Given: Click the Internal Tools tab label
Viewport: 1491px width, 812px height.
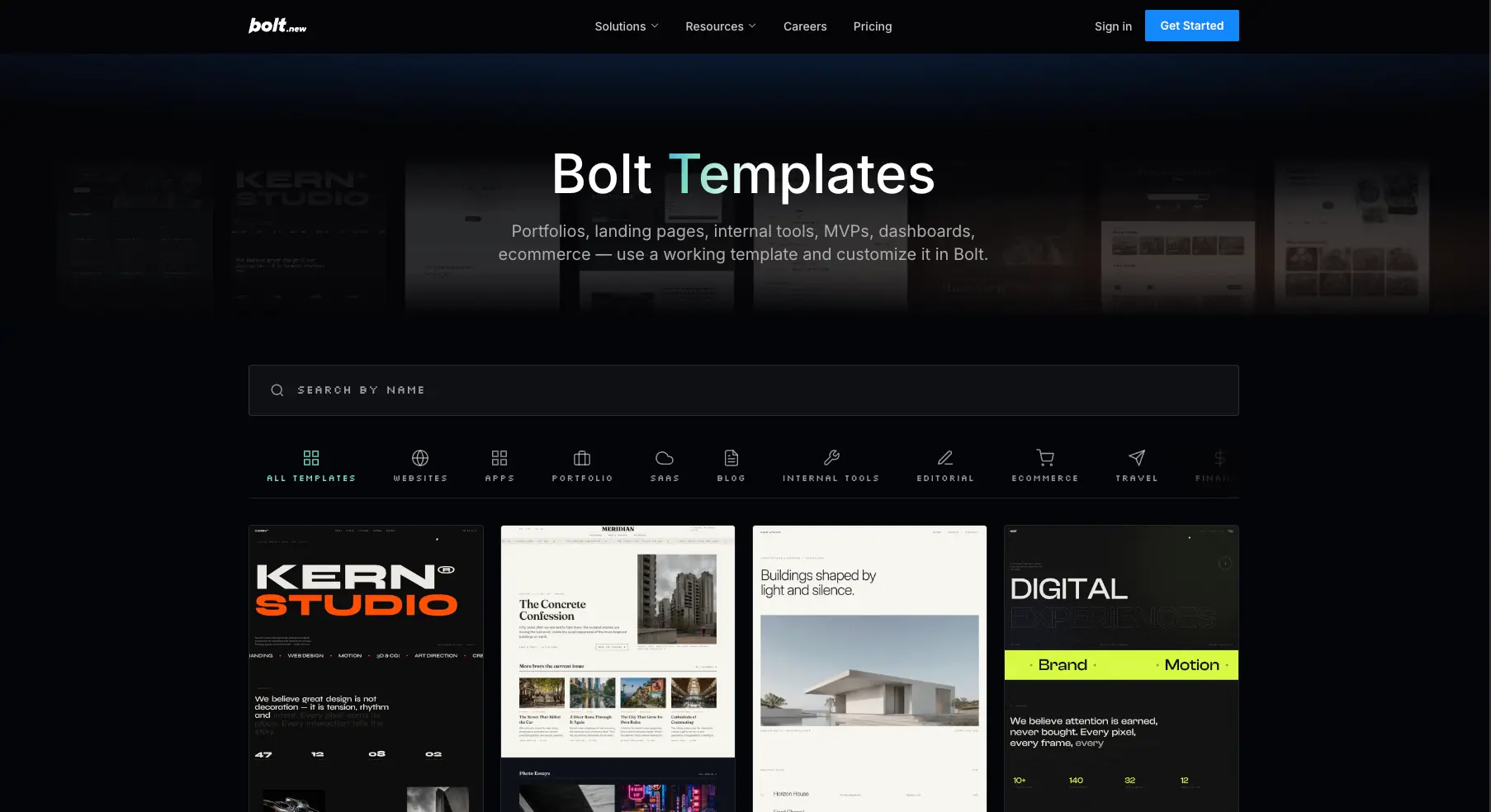Looking at the screenshot, I should [x=831, y=479].
